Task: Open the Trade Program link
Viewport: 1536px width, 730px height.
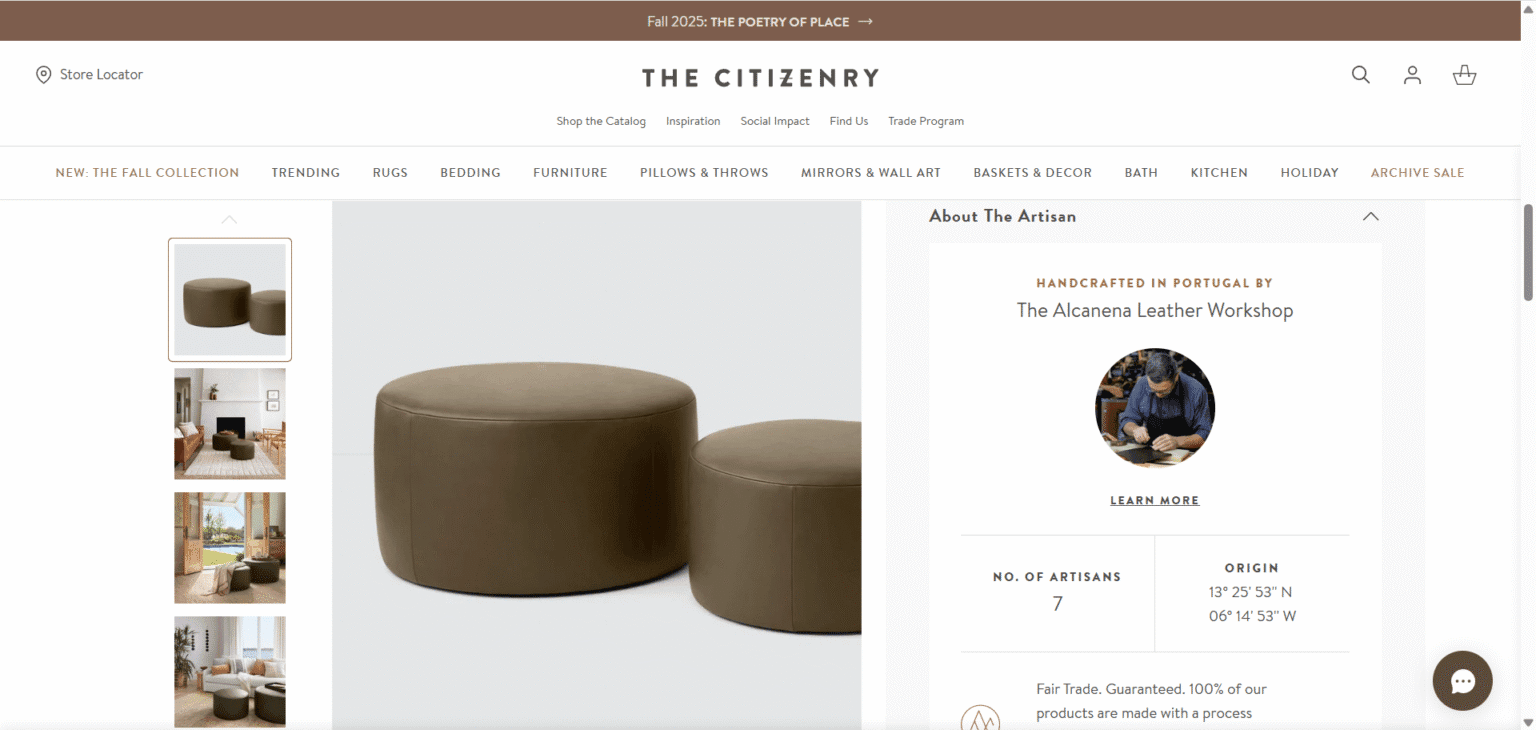Action: point(926,121)
